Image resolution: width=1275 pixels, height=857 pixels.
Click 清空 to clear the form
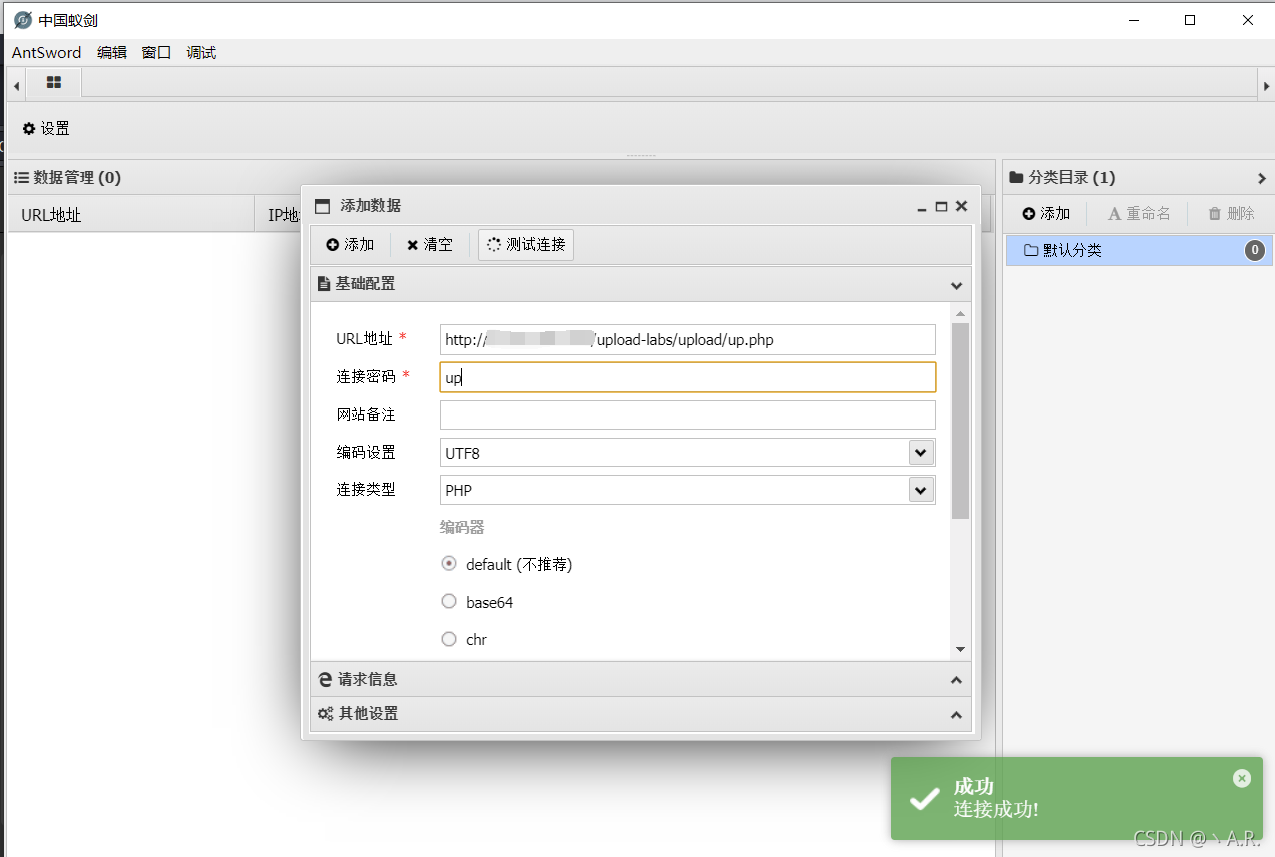[x=430, y=245]
